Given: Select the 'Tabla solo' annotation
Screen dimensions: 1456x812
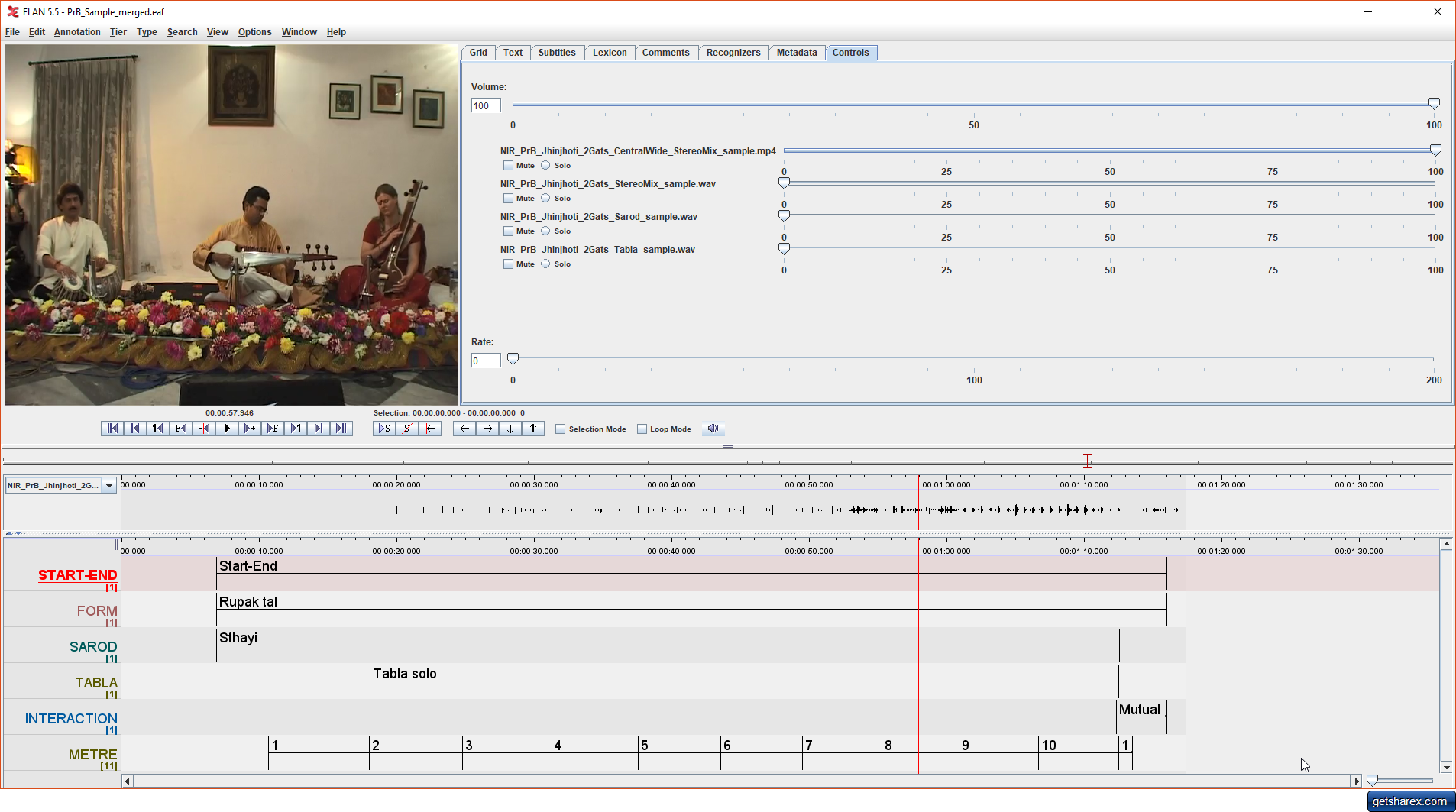Looking at the screenshot, I should [x=405, y=674].
